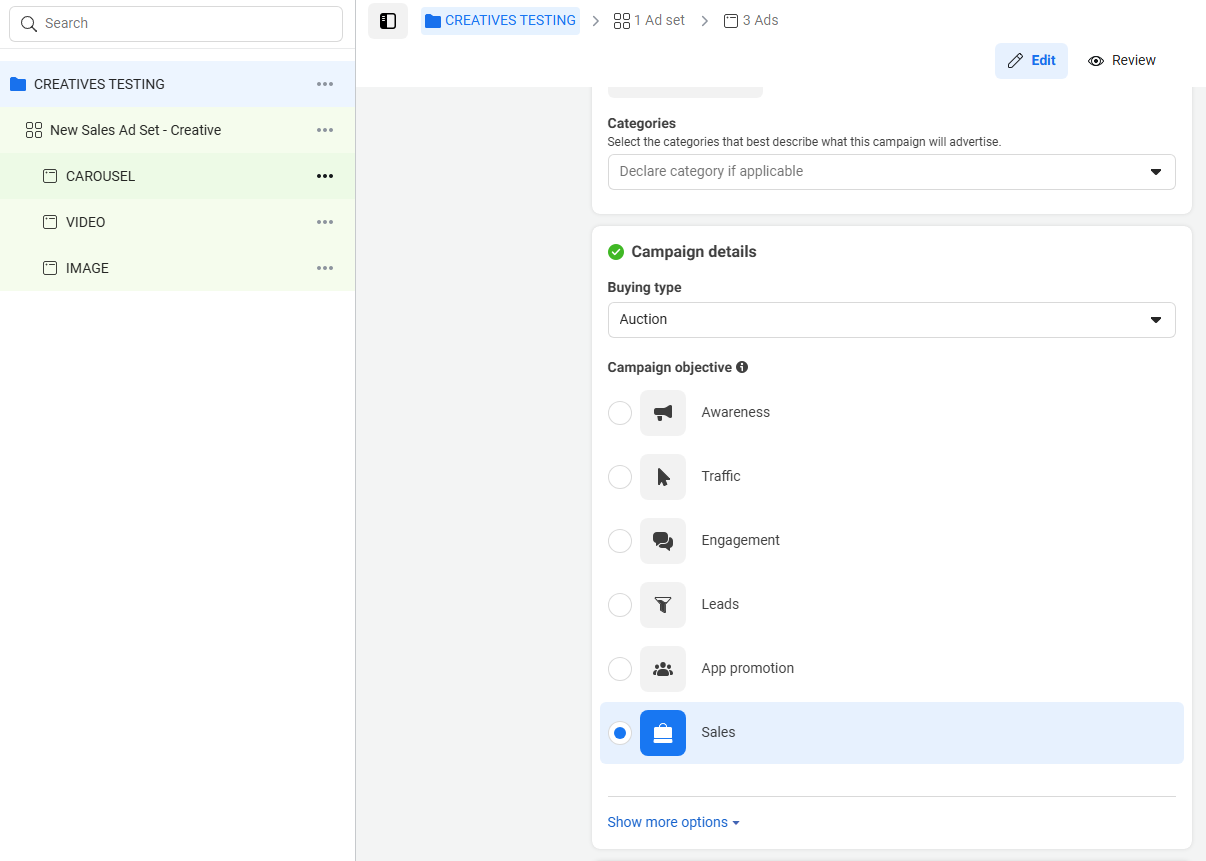The height and width of the screenshot is (861, 1206).
Task: Click the Campaign objective info icon
Action: point(742,367)
